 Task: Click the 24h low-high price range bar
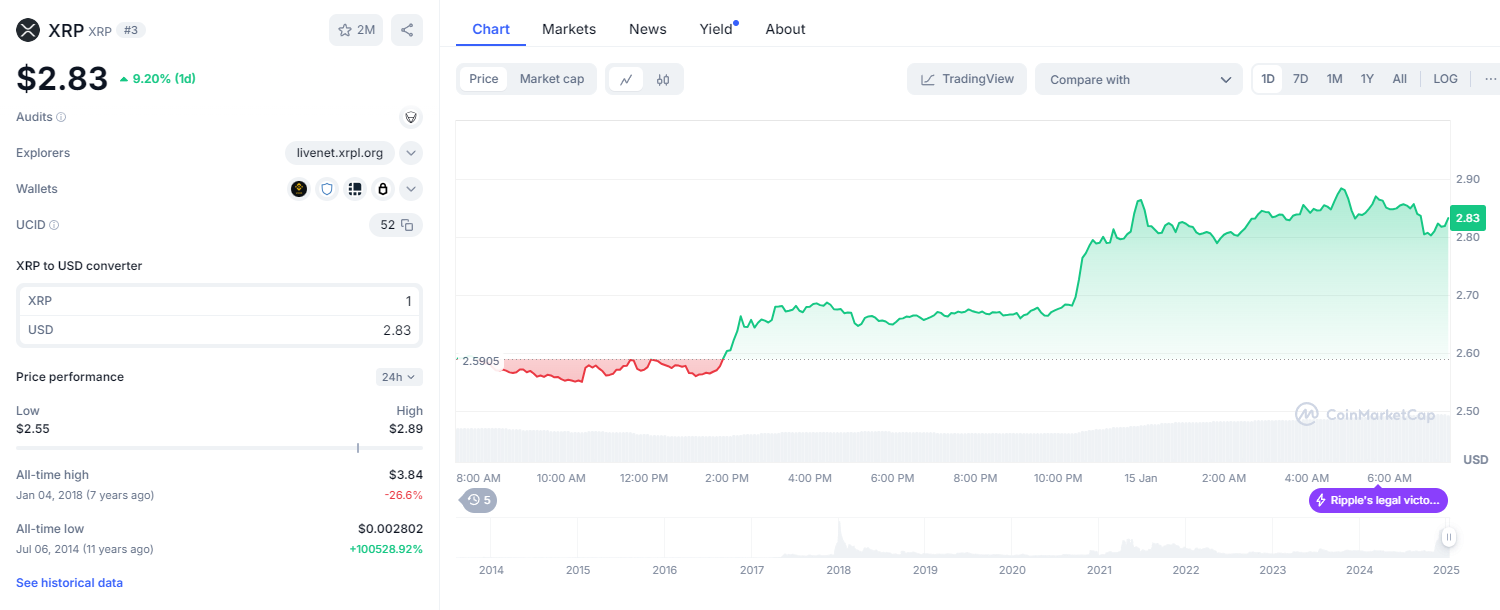pyautogui.click(x=219, y=448)
